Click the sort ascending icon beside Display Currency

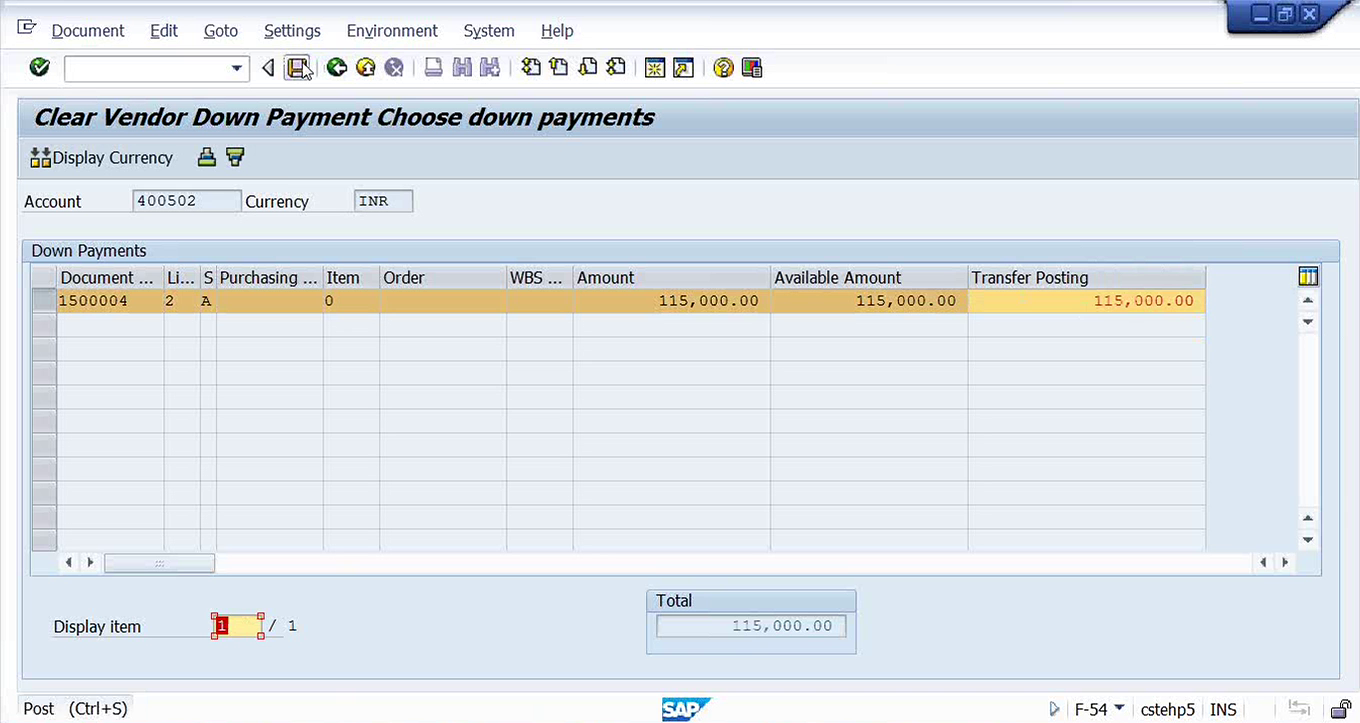coord(206,157)
